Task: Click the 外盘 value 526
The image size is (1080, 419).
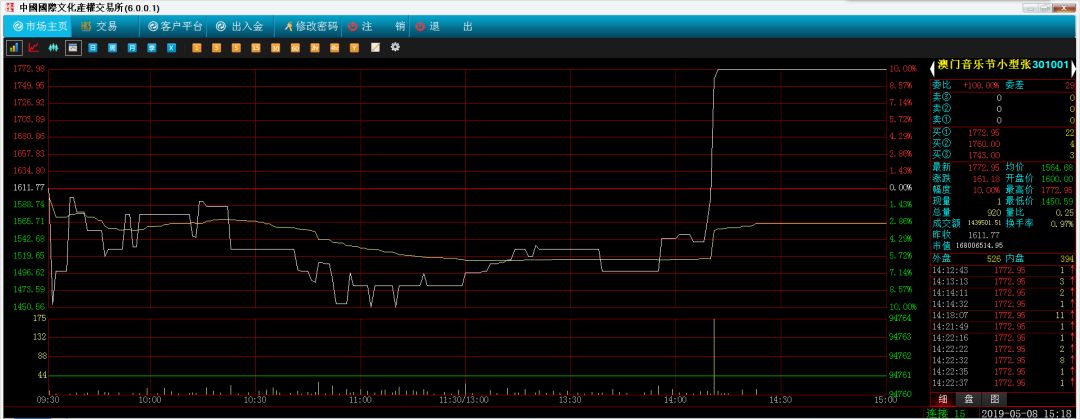Action: (x=993, y=258)
